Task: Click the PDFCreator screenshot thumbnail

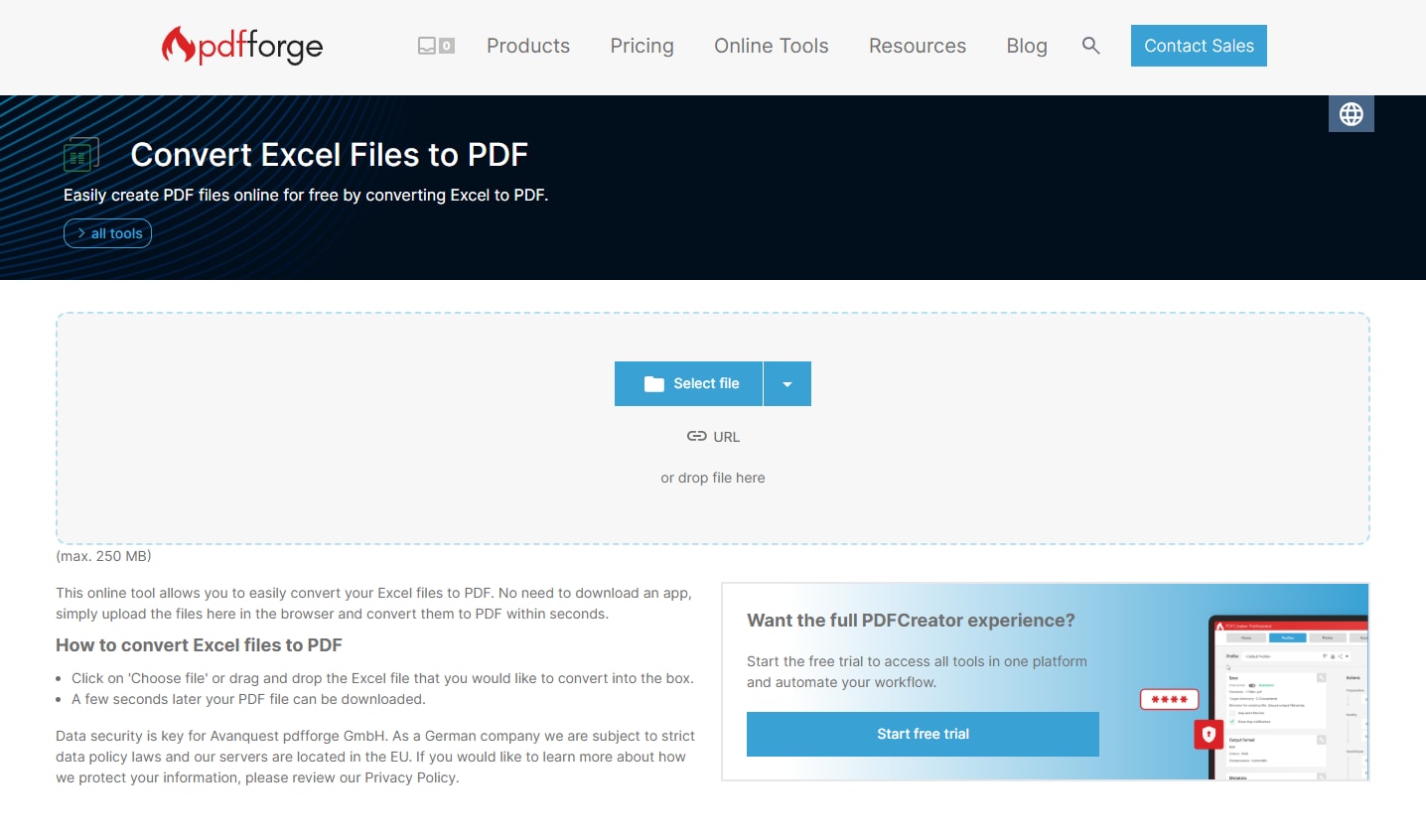Action: [x=1289, y=698]
